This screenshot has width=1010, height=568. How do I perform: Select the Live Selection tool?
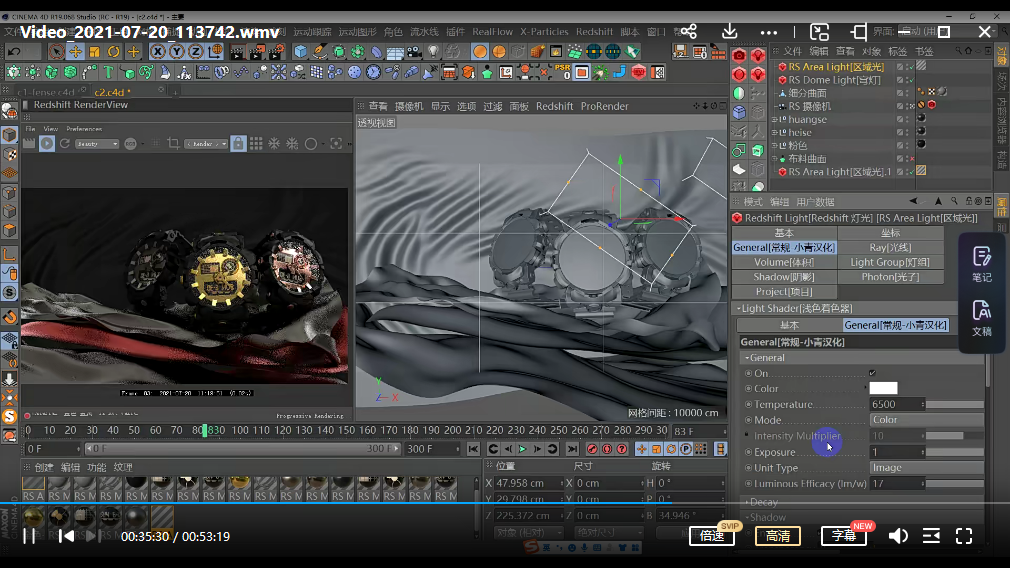click(x=57, y=52)
